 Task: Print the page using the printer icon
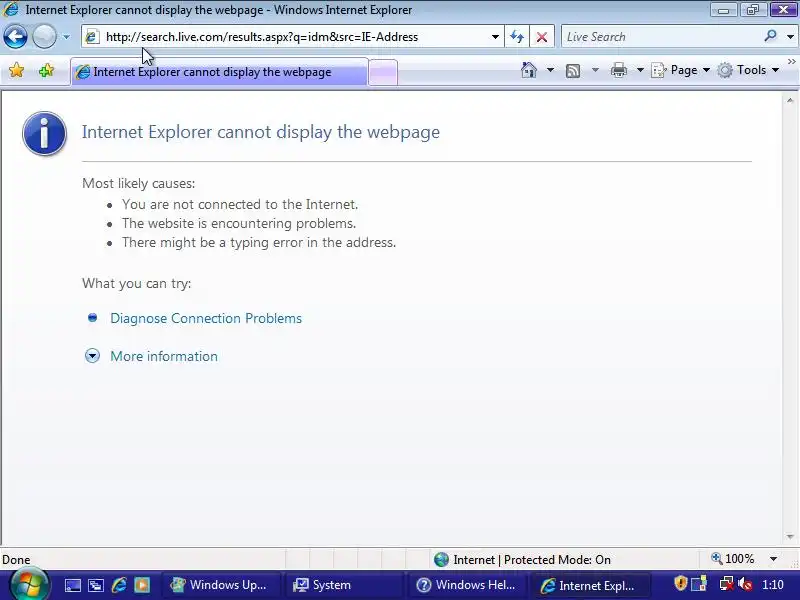point(619,70)
